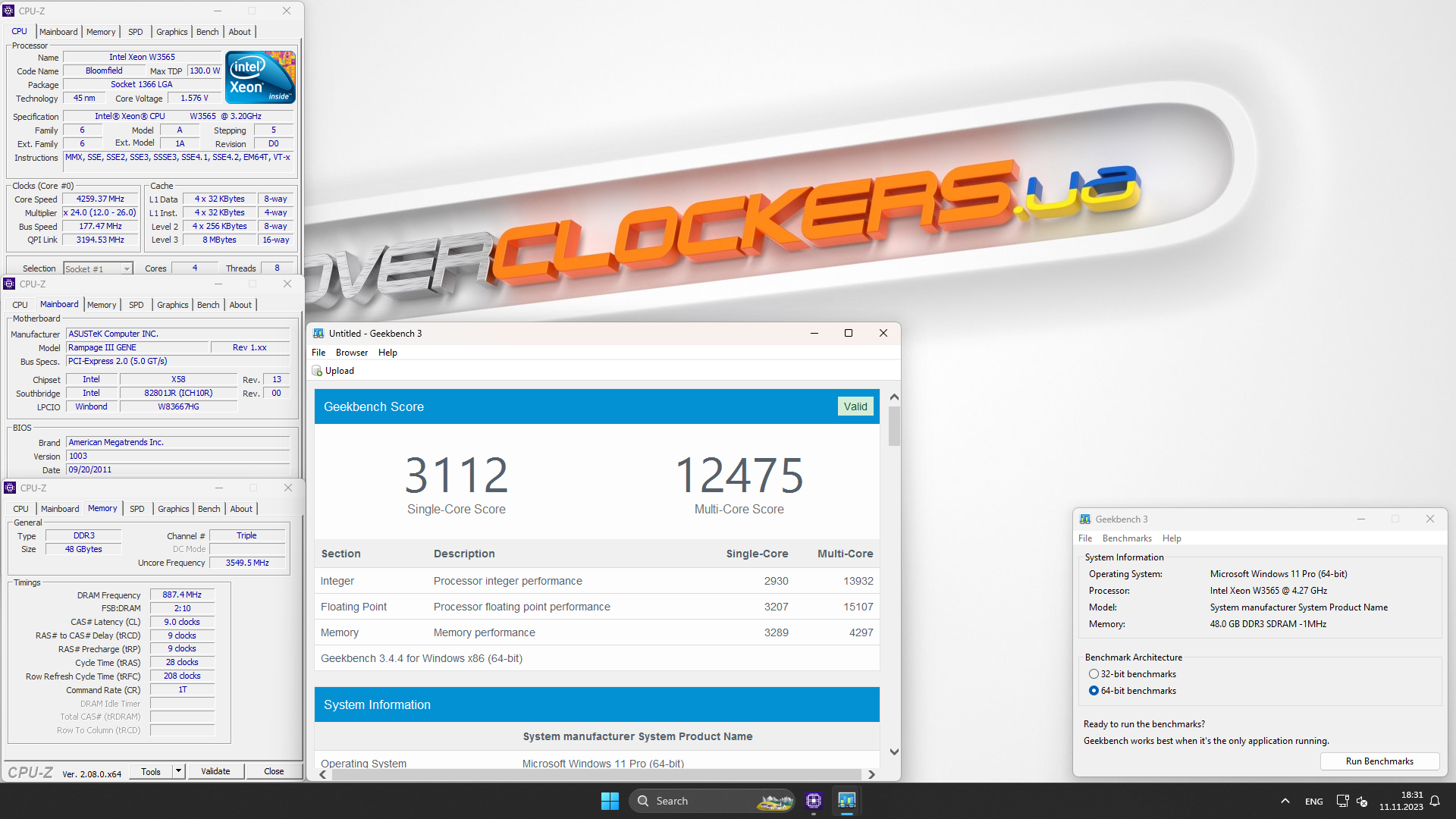Open the File menu in Untitled - Geekbench 3
Screen dimensions: 1456x819
click(318, 353)
